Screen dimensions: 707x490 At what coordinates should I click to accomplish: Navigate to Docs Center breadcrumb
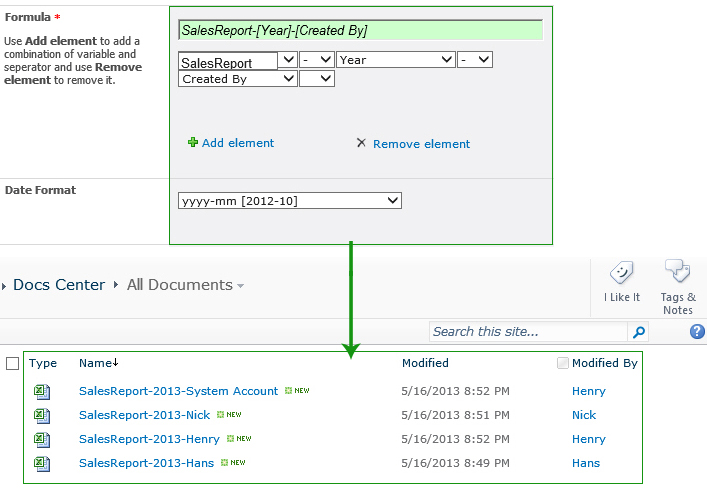pos(59,285)
